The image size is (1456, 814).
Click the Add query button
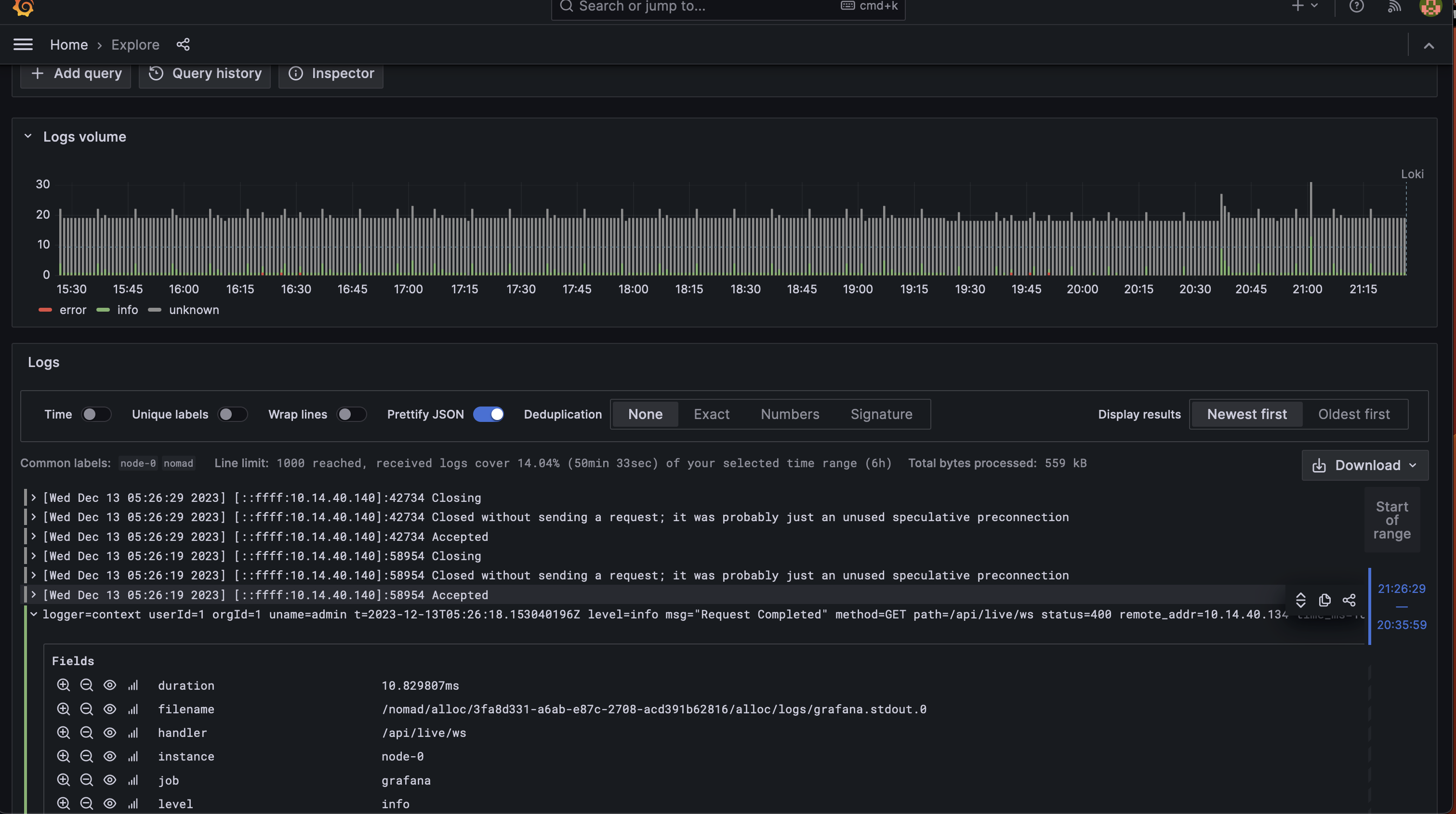pos(76,73)
